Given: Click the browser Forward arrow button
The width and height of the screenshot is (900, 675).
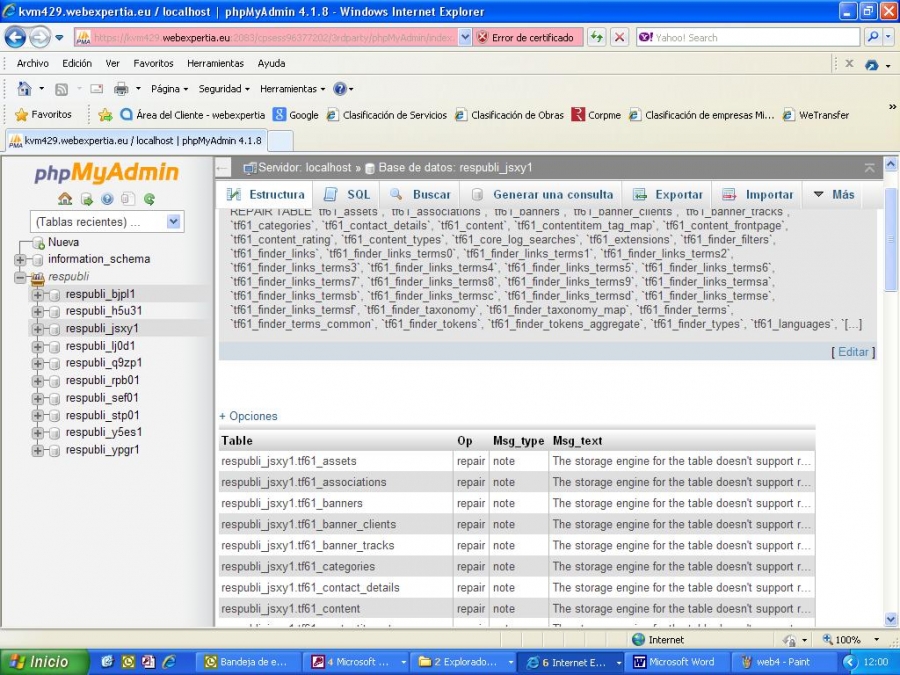Looking at the screenshot, I should [40, 38].
